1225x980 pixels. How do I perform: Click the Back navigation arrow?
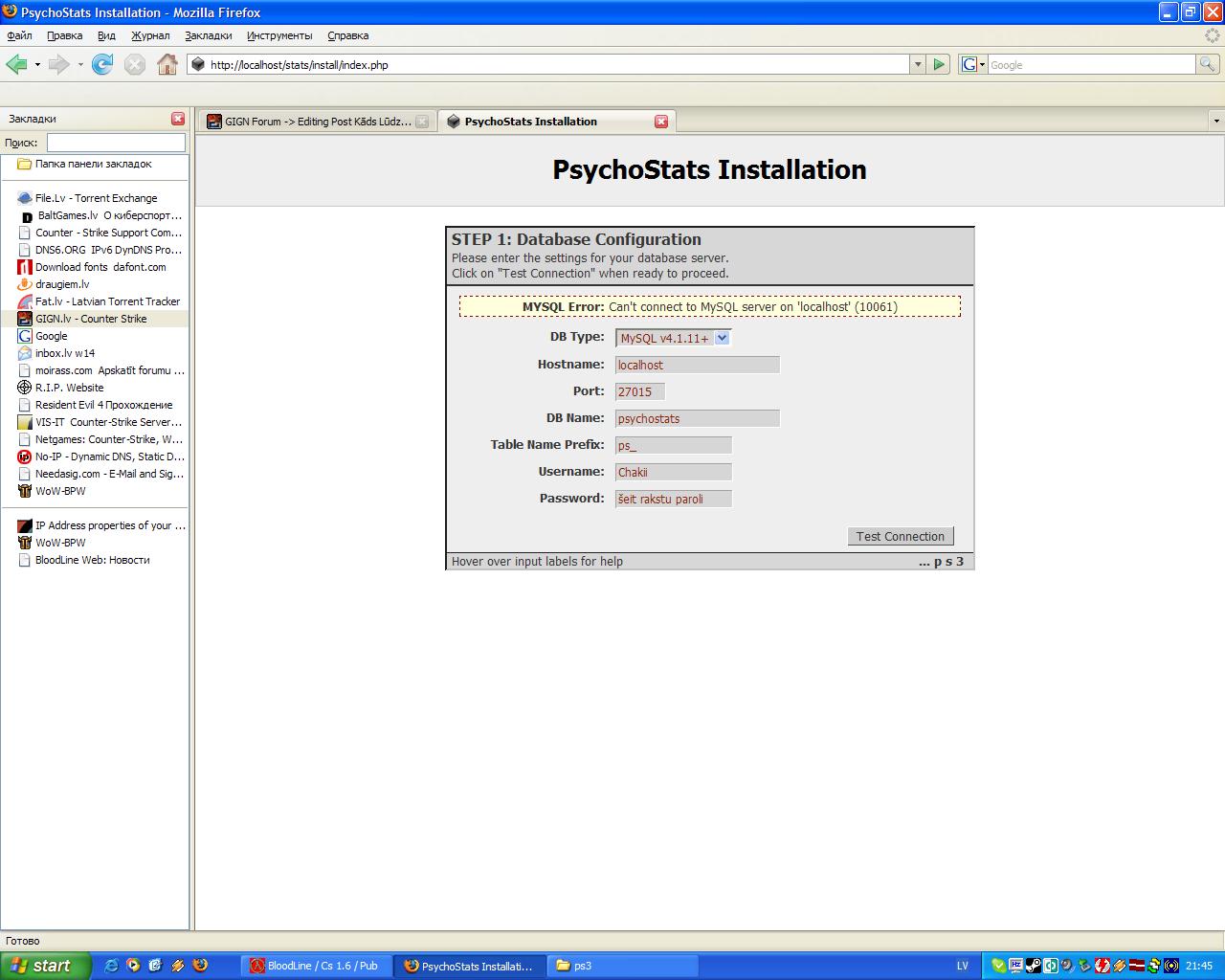pos(16,64)
